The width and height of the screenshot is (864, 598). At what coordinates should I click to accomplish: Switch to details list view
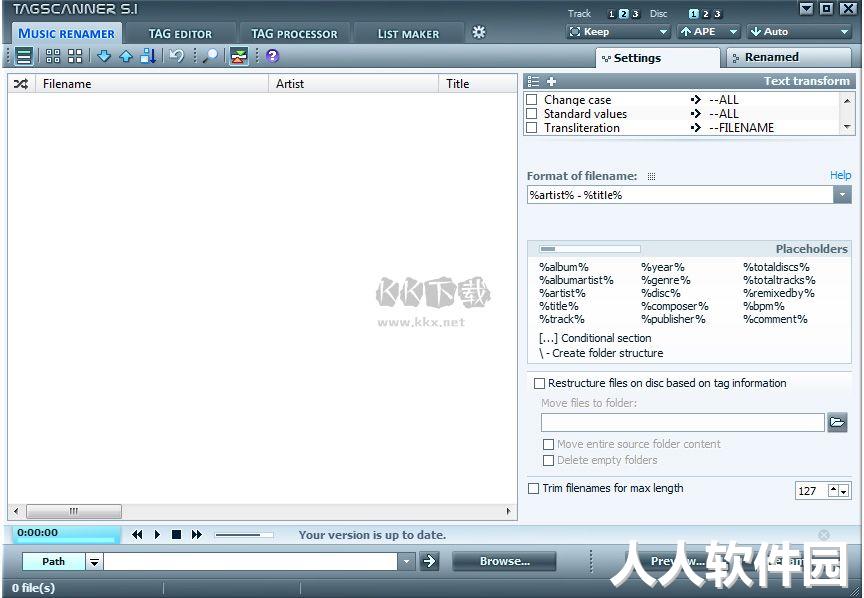(24, 56)
